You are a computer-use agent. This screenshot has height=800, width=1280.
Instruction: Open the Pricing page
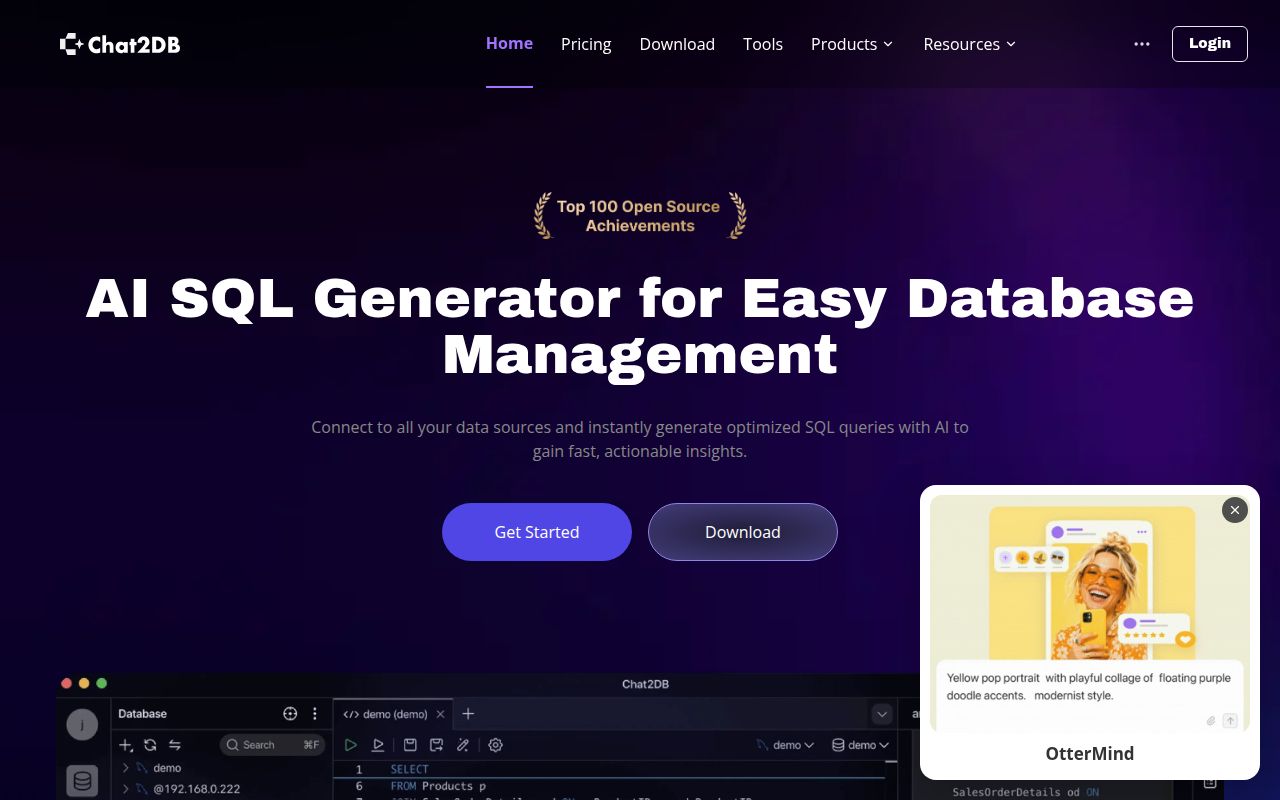click(586, 44)
